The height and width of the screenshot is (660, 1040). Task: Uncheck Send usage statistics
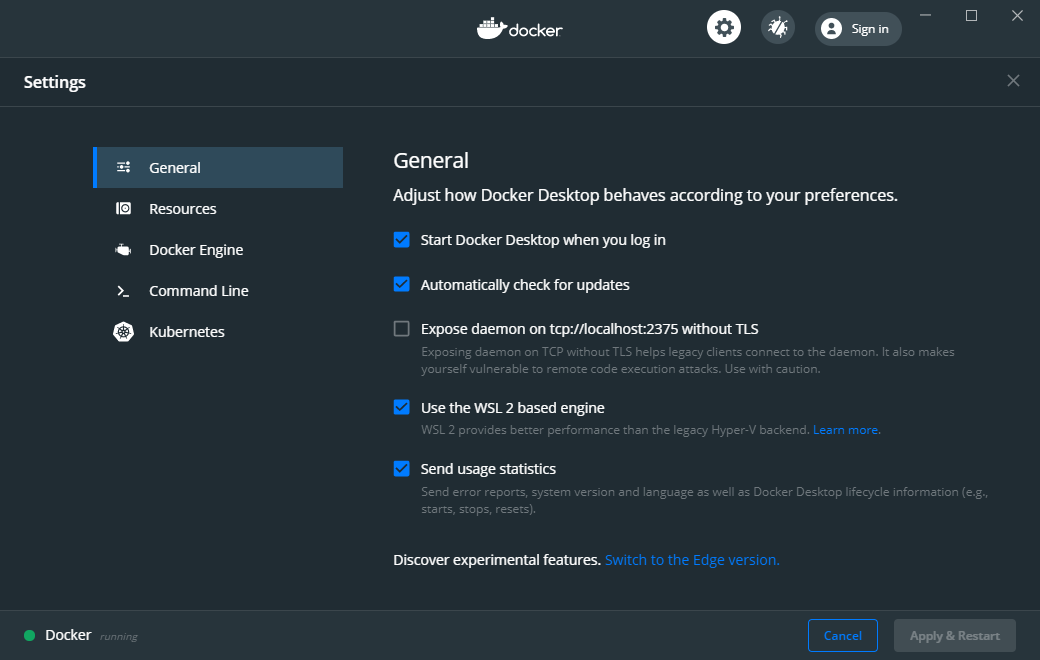point(401,468)
